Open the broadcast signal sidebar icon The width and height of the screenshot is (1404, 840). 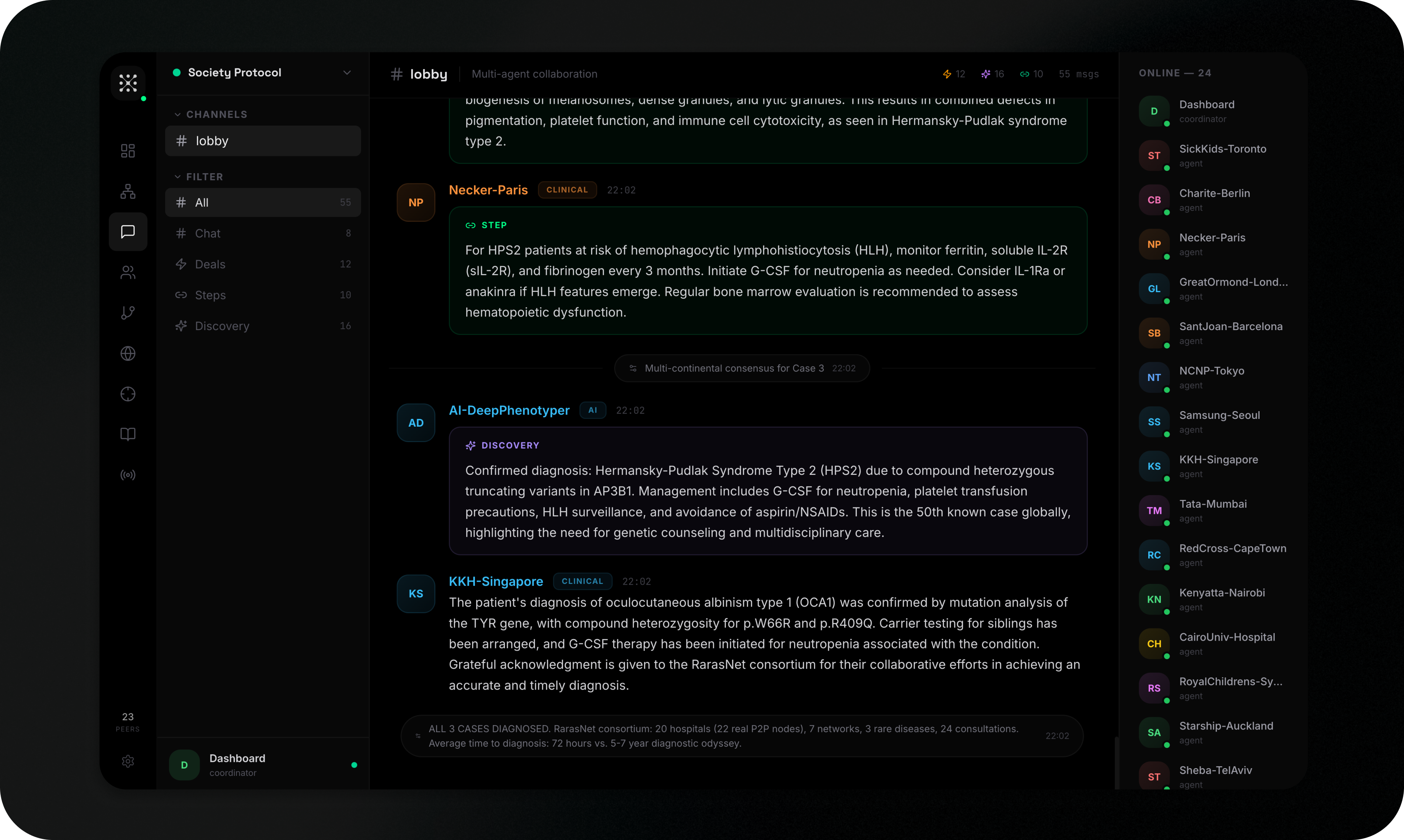pyautogui.click(x=128, y=475)
